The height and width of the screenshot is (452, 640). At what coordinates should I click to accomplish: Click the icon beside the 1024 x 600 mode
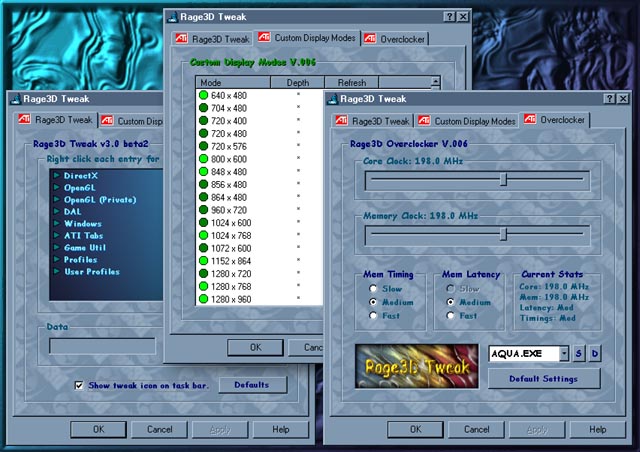pyautogui.click(x=203, y=223)
